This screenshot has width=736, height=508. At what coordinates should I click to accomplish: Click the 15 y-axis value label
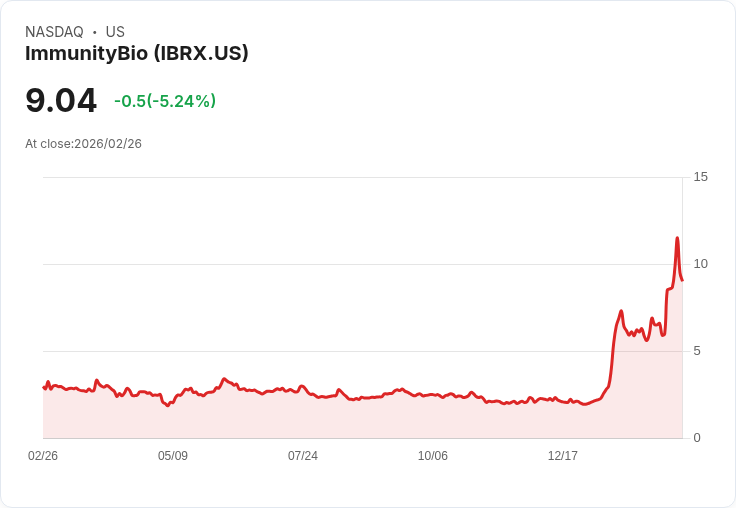tap(700, 177)
